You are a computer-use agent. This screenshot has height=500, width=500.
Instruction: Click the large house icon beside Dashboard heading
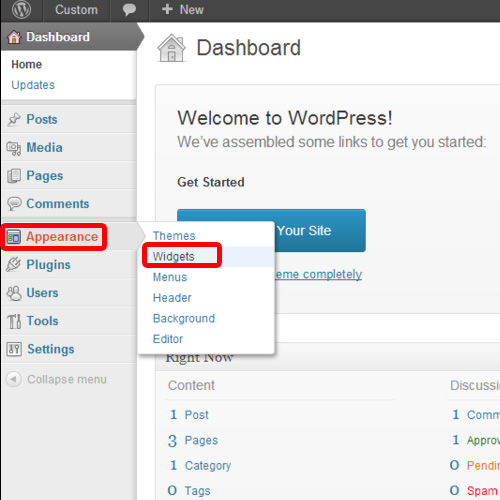(172, 48)
